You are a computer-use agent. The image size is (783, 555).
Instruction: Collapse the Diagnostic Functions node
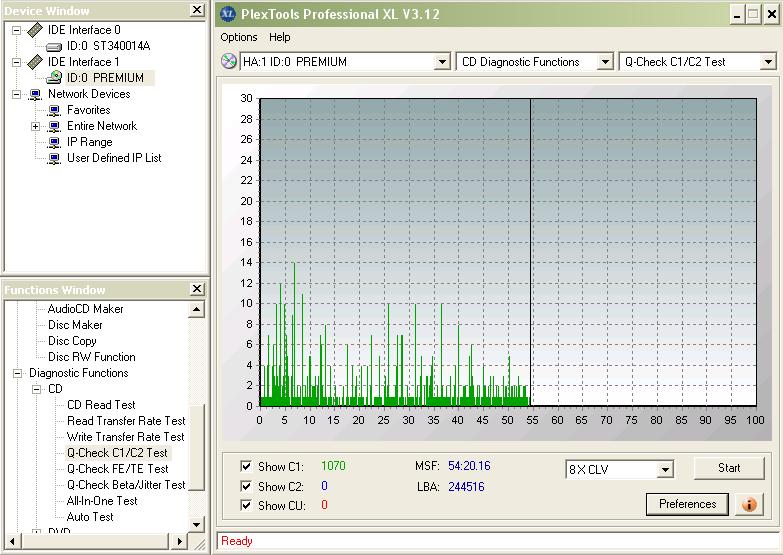click(17, 373)
